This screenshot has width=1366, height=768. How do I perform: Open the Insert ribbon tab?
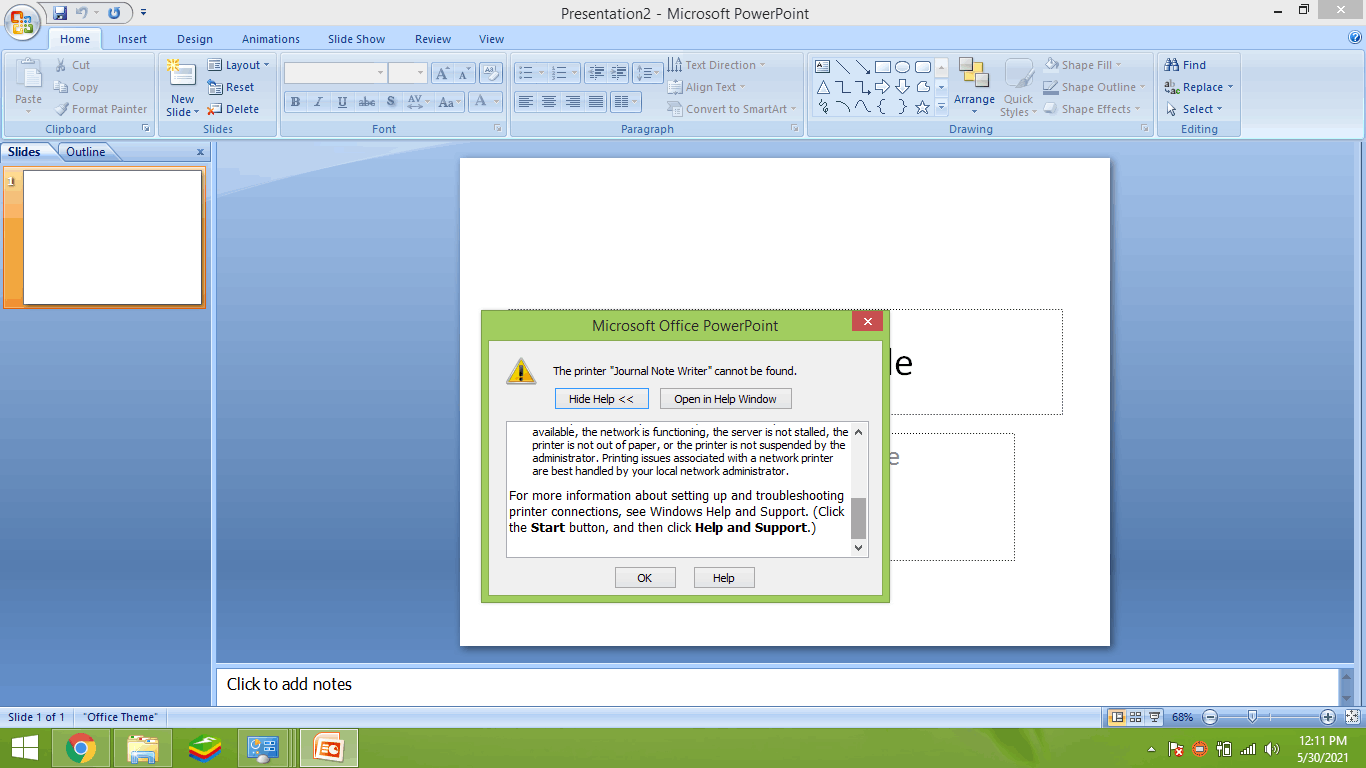click(132, 39)
